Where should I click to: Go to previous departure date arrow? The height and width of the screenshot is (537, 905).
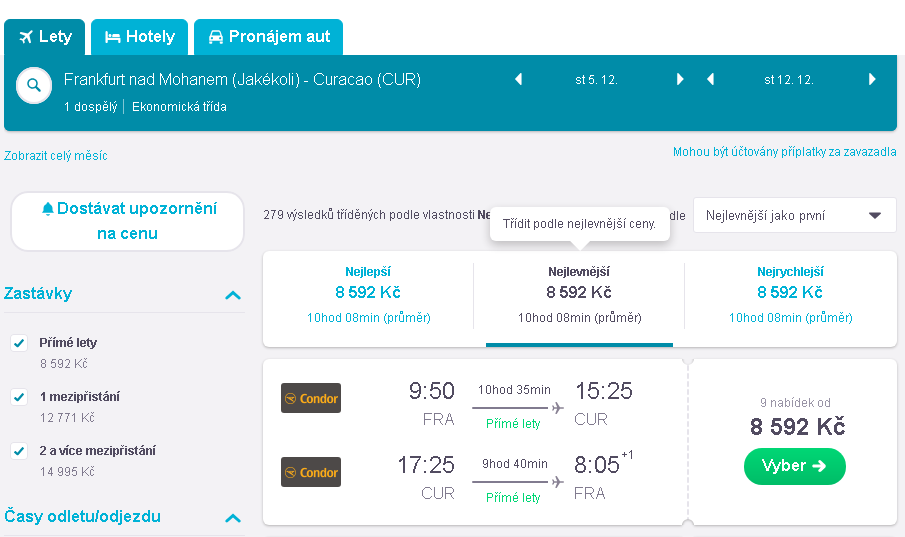tap(518, 79)
